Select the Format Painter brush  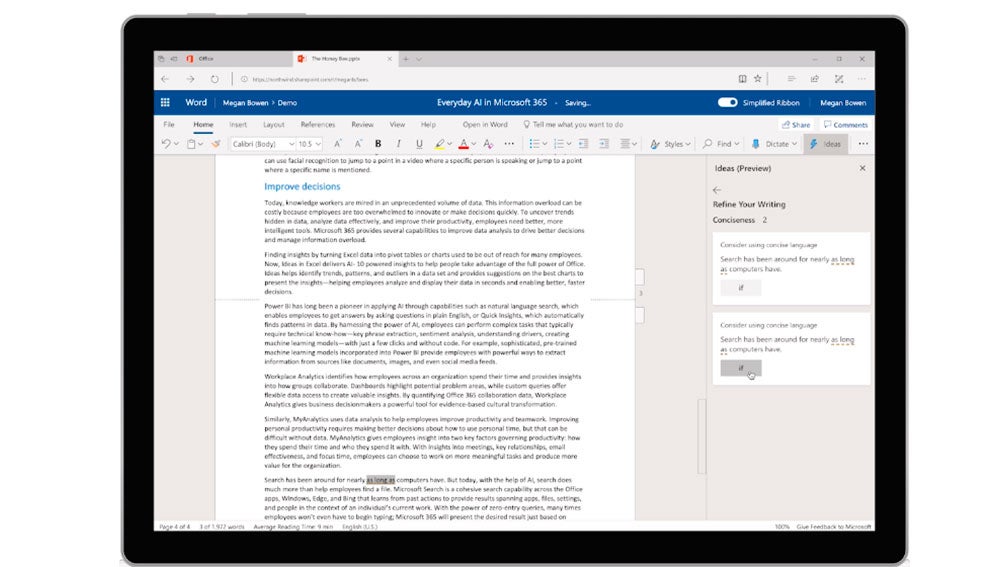[216, 144]
